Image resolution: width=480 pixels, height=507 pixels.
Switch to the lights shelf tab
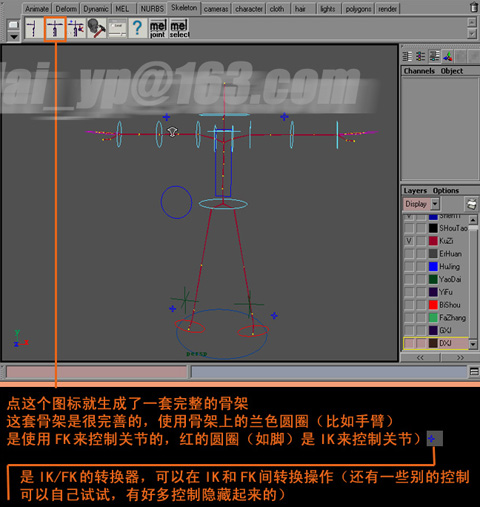pos(327,9)
